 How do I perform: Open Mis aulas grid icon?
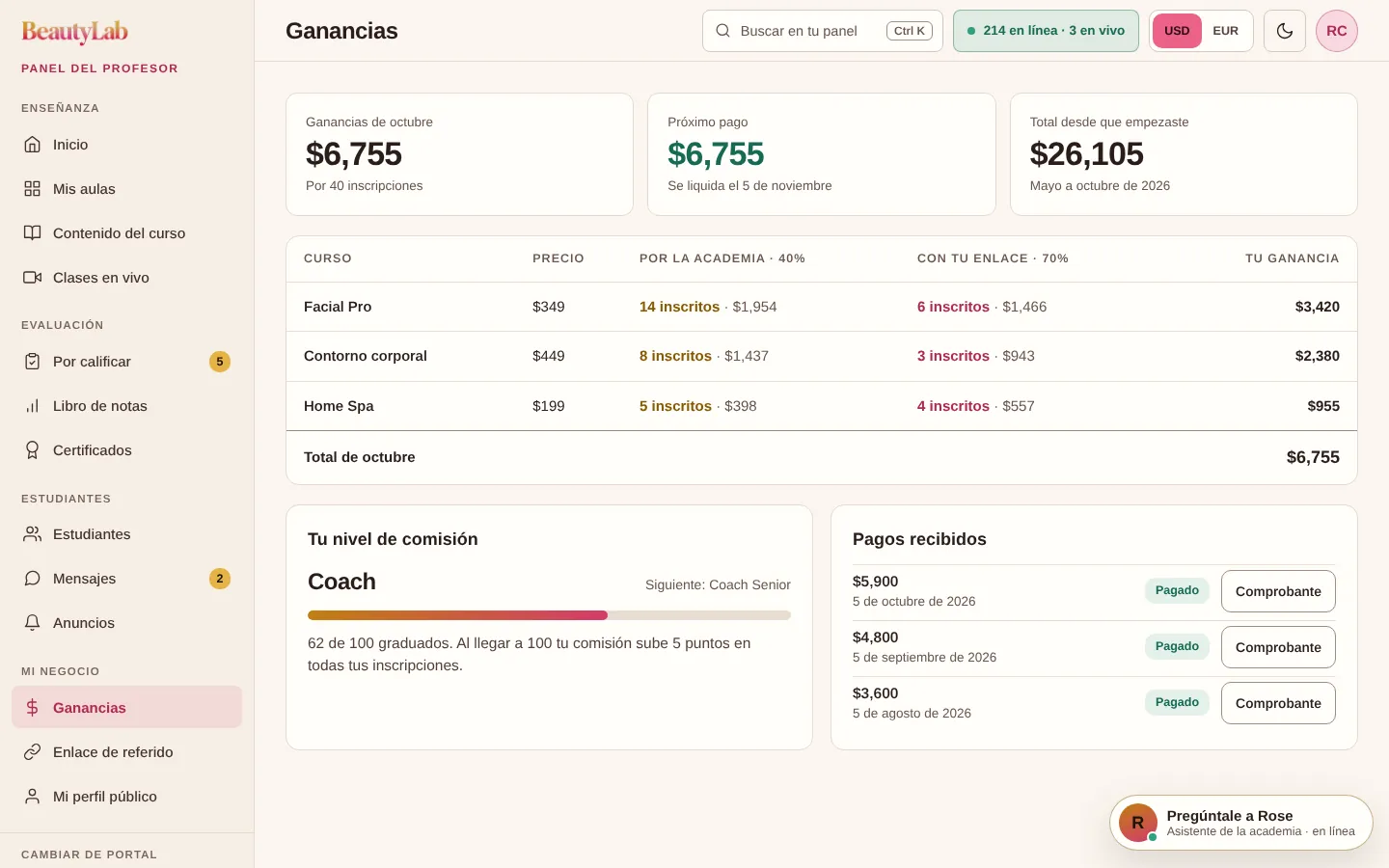(33, 189)
